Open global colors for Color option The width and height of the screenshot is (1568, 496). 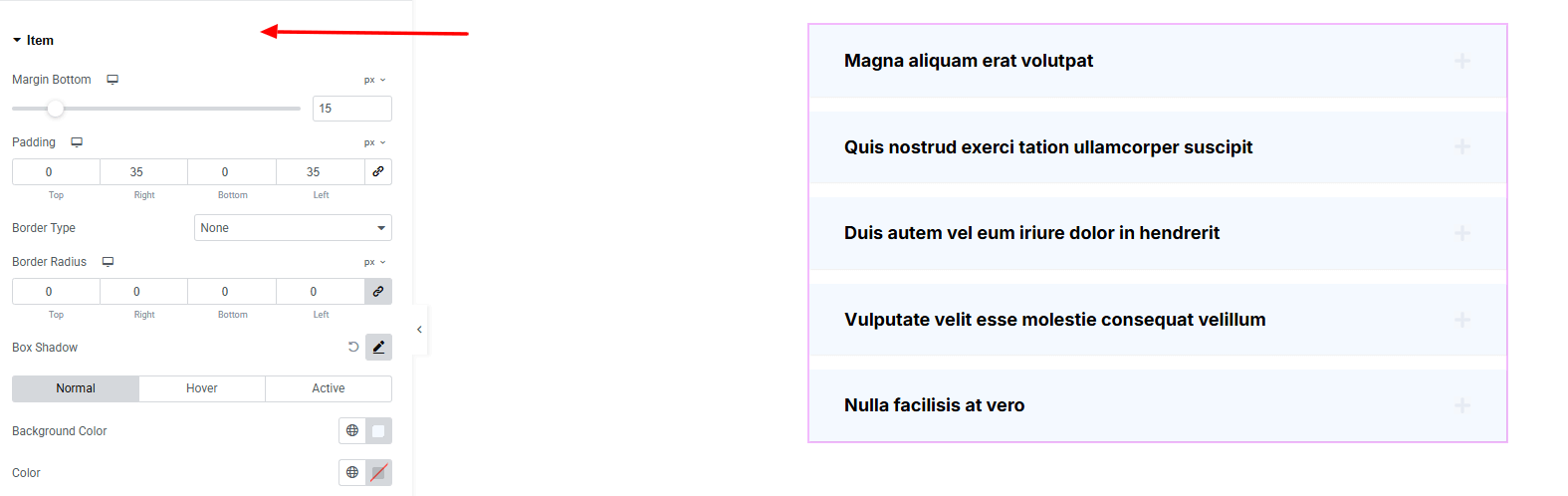point(352,473)
